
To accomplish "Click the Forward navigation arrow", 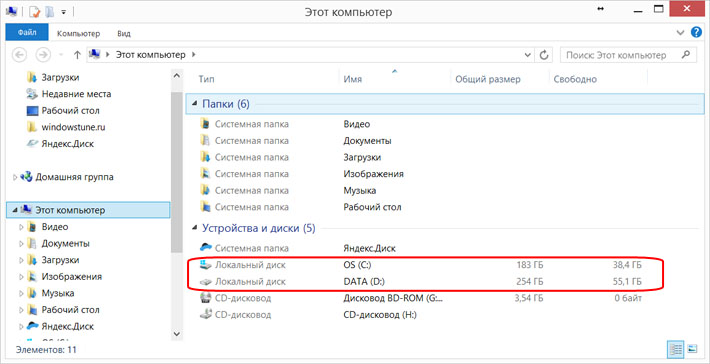I will (x=43, y=55).
